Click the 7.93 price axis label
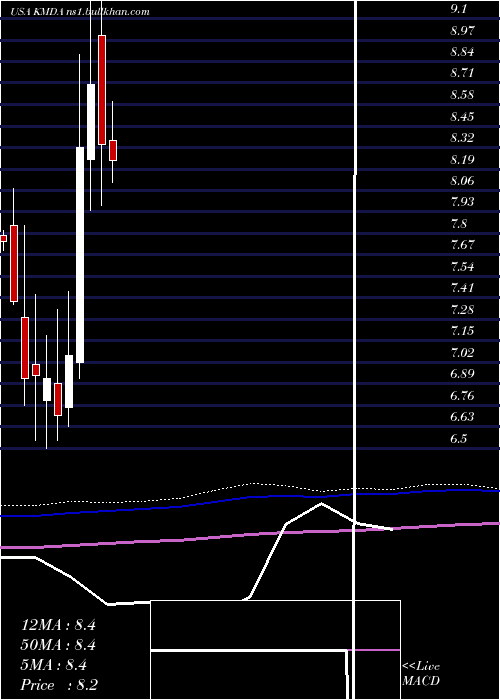500x700 pixels. tap(462, 202)
